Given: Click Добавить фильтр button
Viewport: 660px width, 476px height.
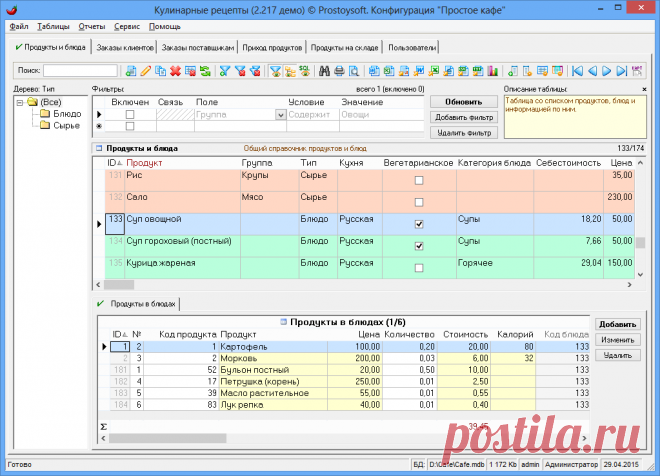Looking at the screenshot, I should pyautogui.click(x=464, y=117).
